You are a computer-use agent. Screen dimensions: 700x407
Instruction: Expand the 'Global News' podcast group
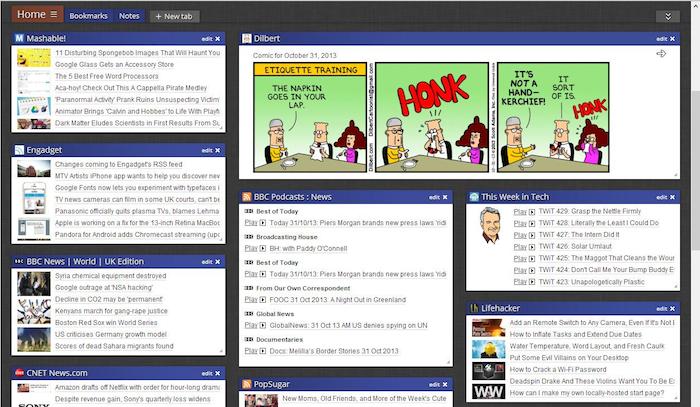click(270, 314)
